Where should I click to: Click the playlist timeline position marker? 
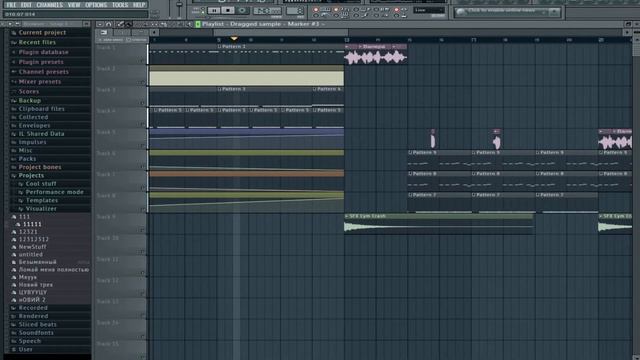point(234,39)
